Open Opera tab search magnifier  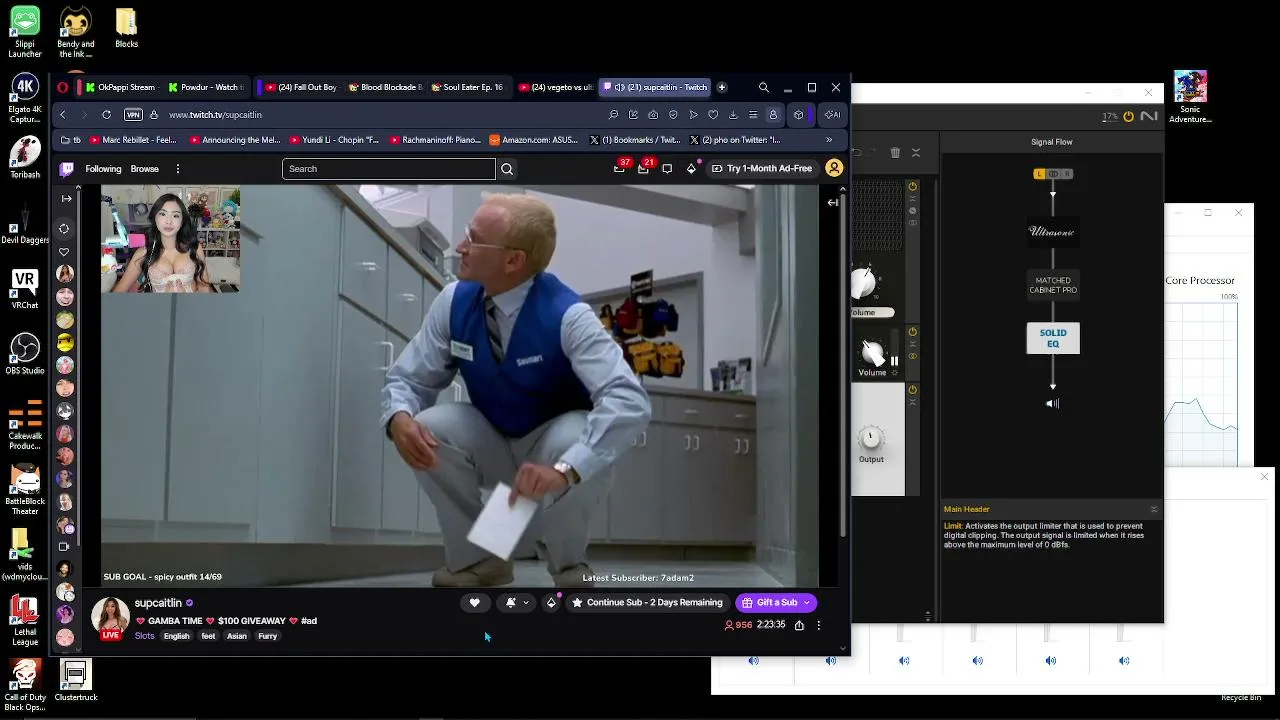pyautogui.click(x=764, y=87)
